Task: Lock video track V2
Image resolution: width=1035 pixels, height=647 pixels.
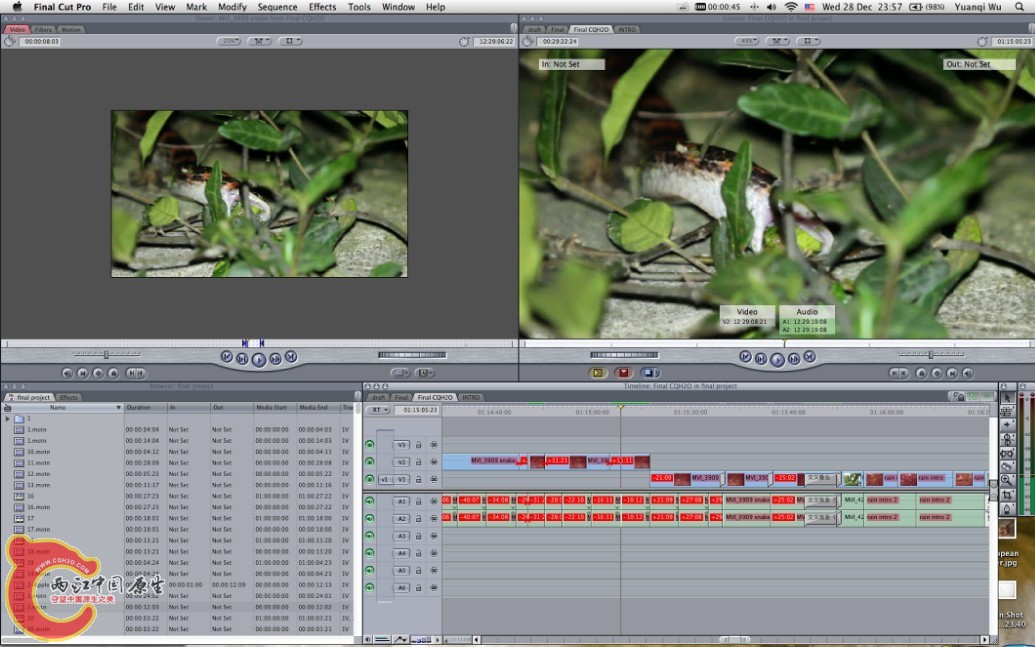Action: tap(418, 461)
